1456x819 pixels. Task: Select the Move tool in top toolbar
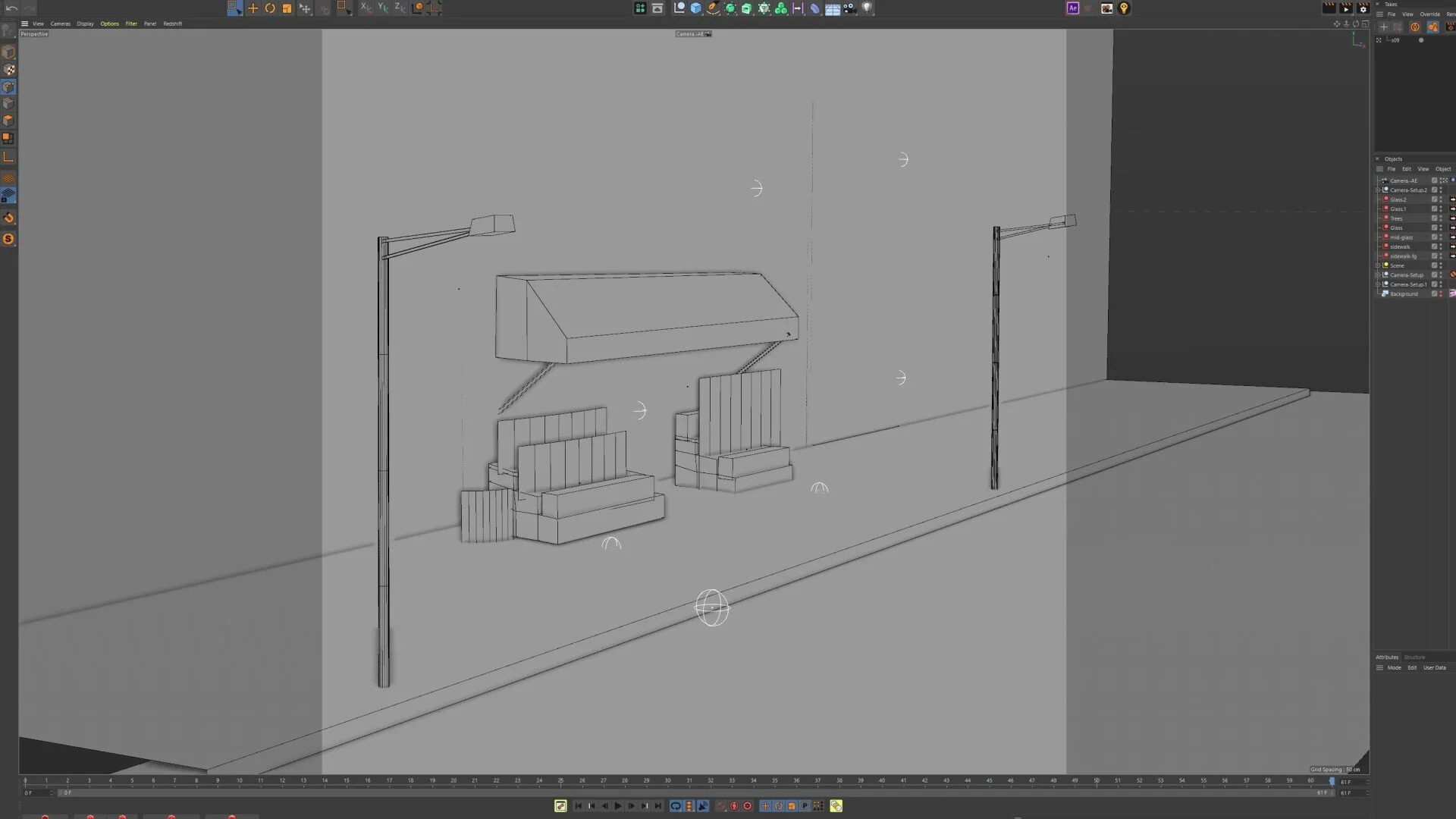[x=253, y=8]
